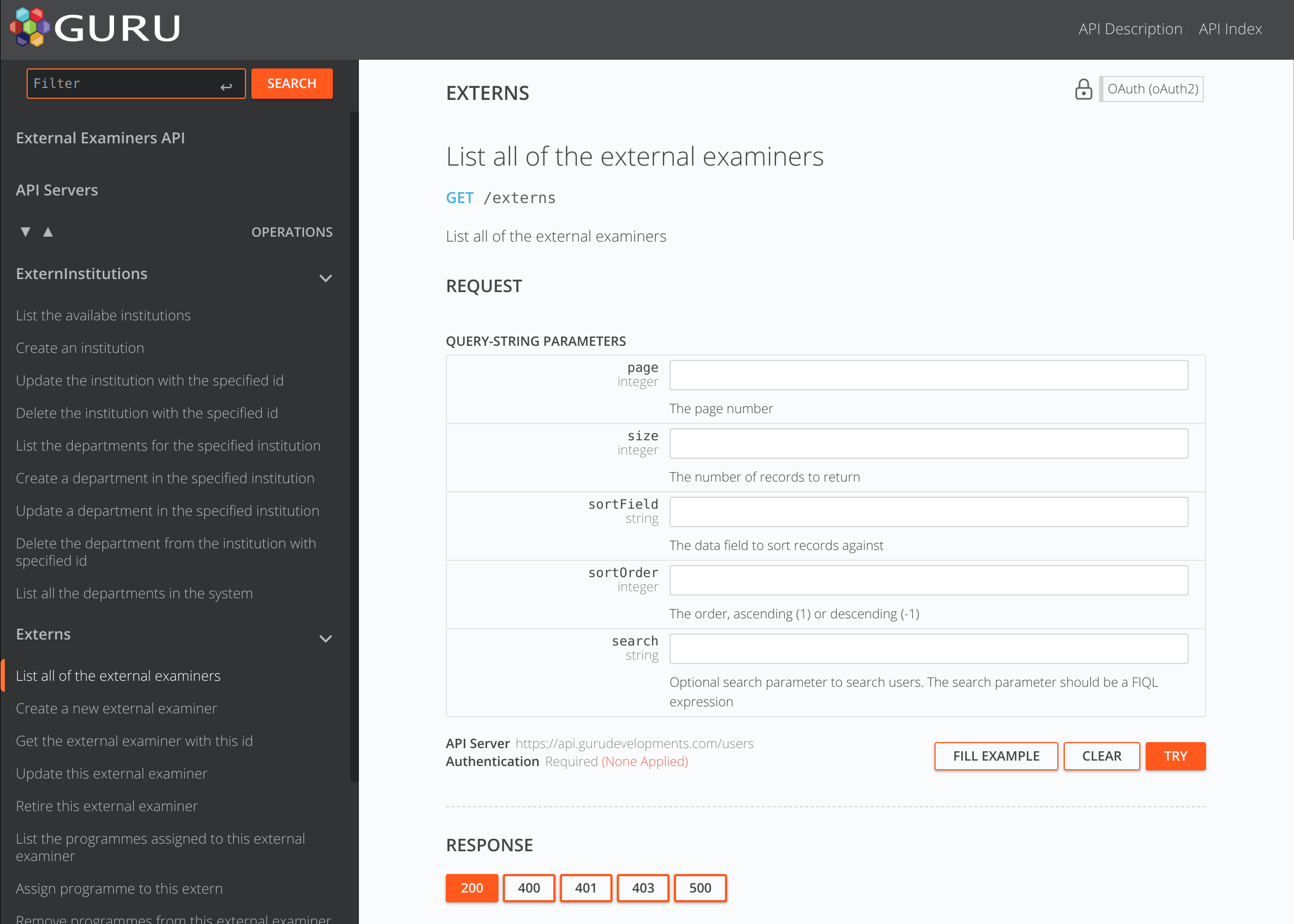This screenshot has width=1294, height=924.
Task: Click the upward sort arrow icon
Action: pyautogui.click(x=47, y=232)
